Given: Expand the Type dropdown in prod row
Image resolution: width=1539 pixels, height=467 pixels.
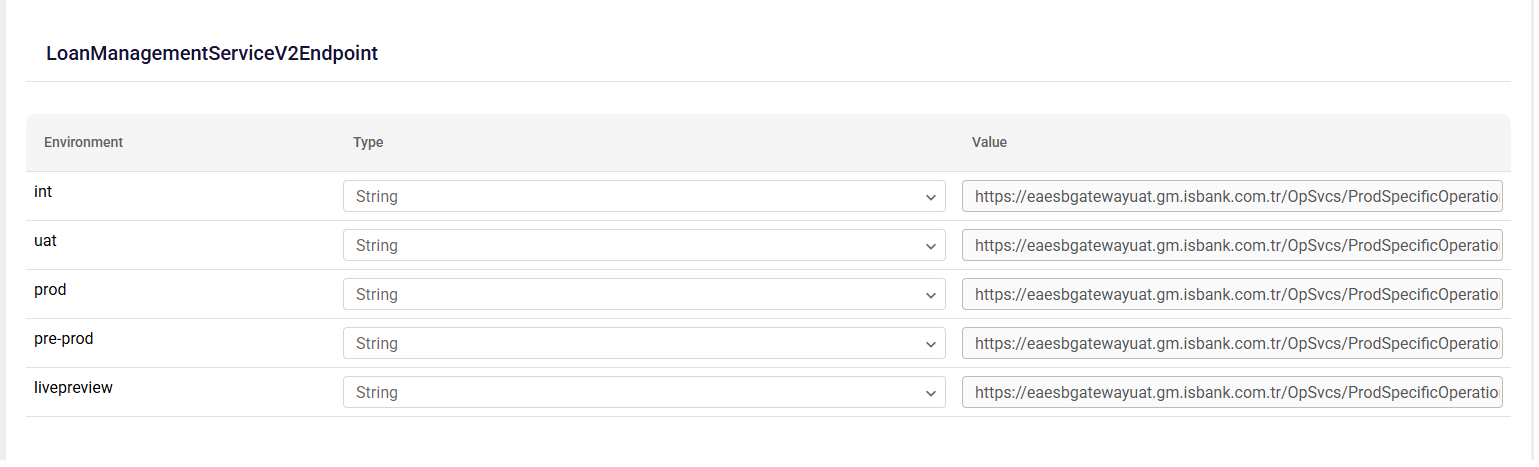Looking at the screenshot, I should (x=643, y=294).
